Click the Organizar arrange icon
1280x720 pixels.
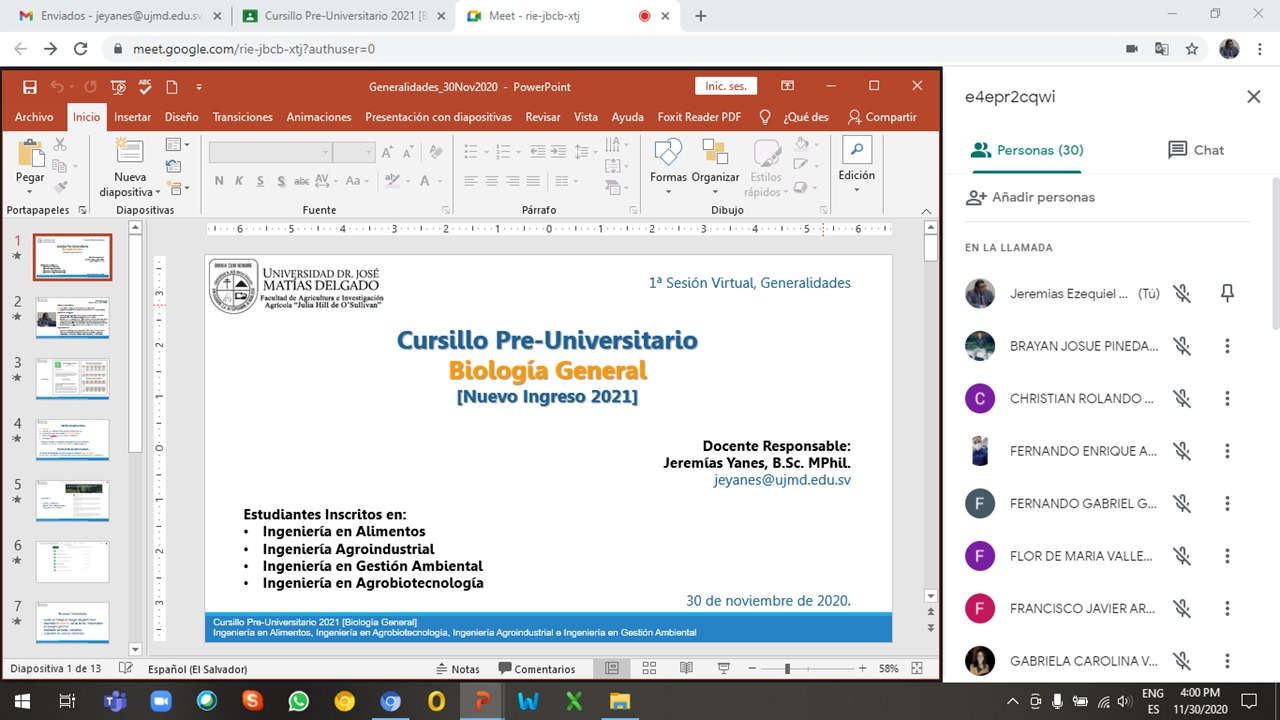click(715, 153)
